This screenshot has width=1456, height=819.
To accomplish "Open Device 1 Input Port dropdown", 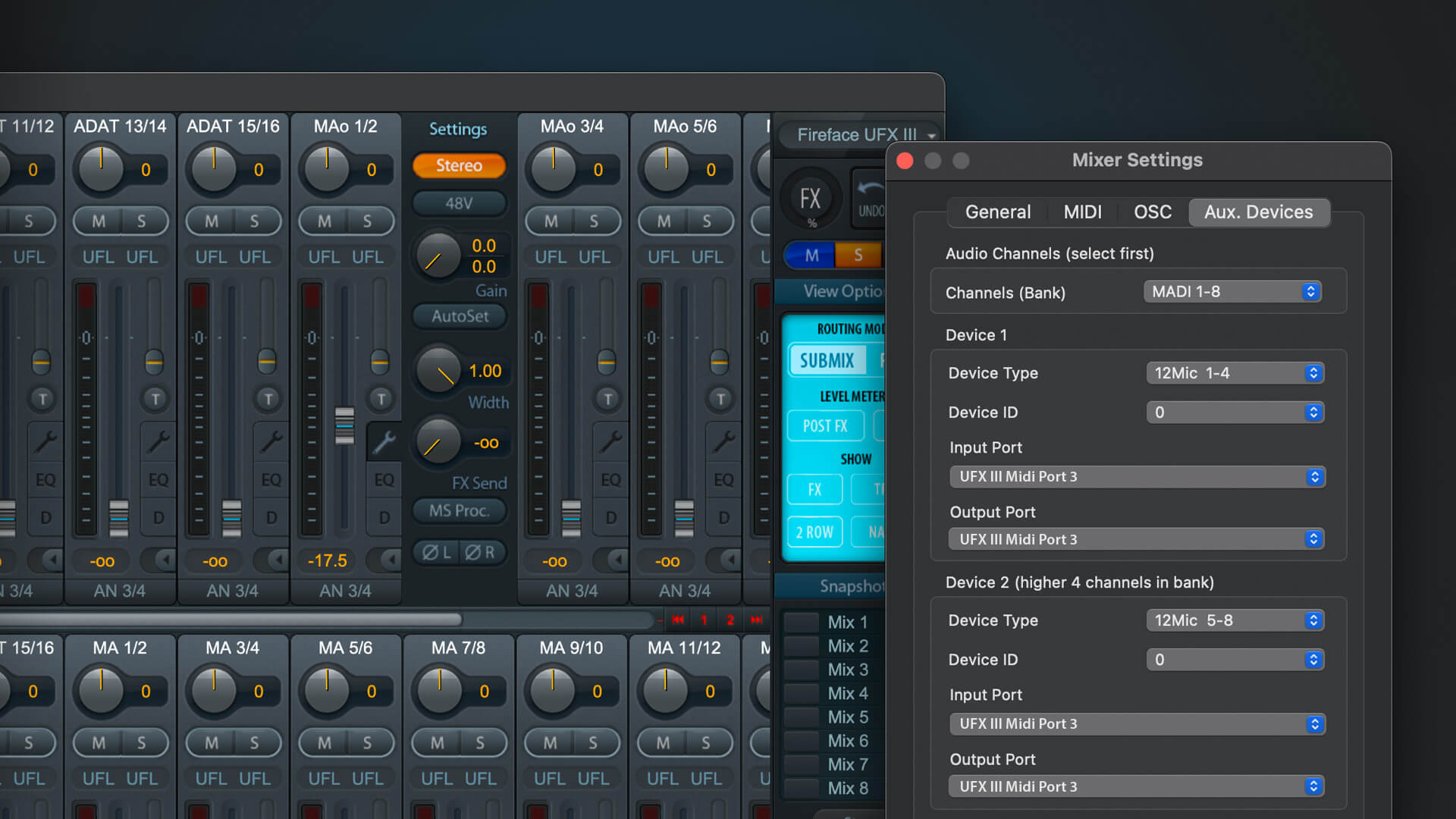I will coord(1137,477).
